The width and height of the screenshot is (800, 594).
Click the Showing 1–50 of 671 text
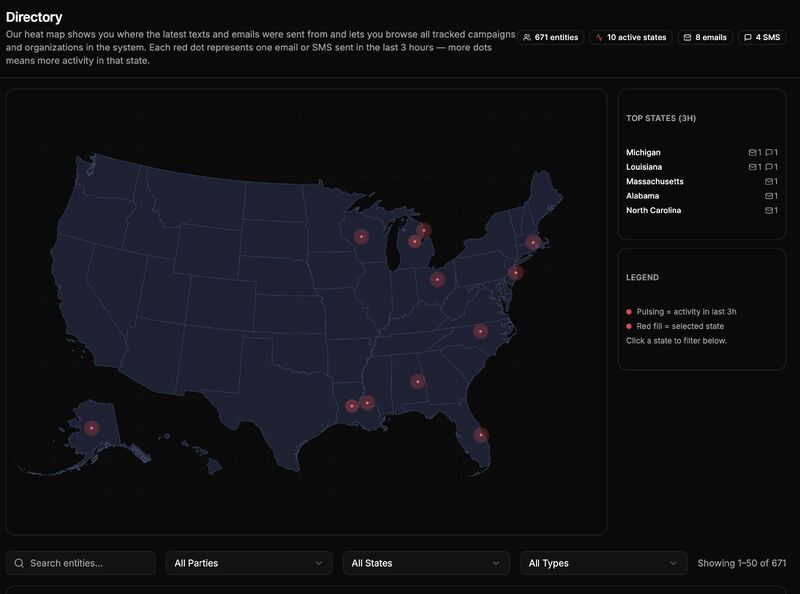coord(742,563)
